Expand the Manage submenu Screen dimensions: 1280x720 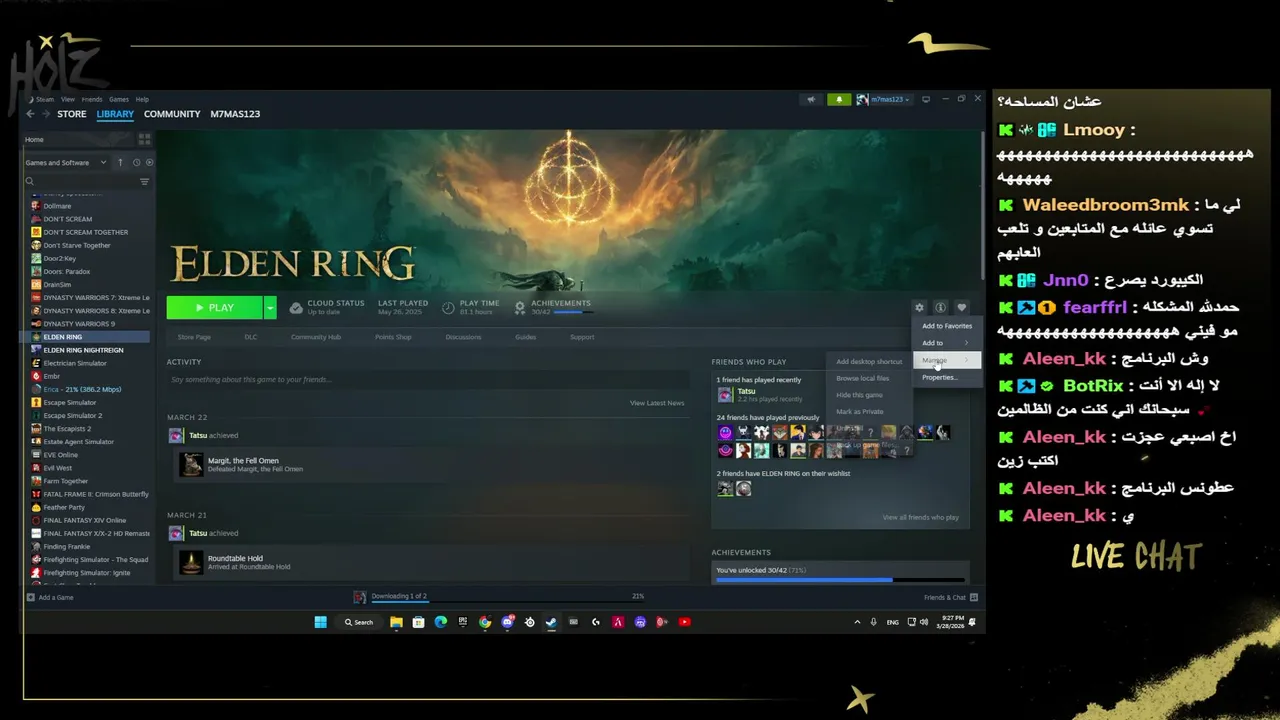click(x=946, y=360)
